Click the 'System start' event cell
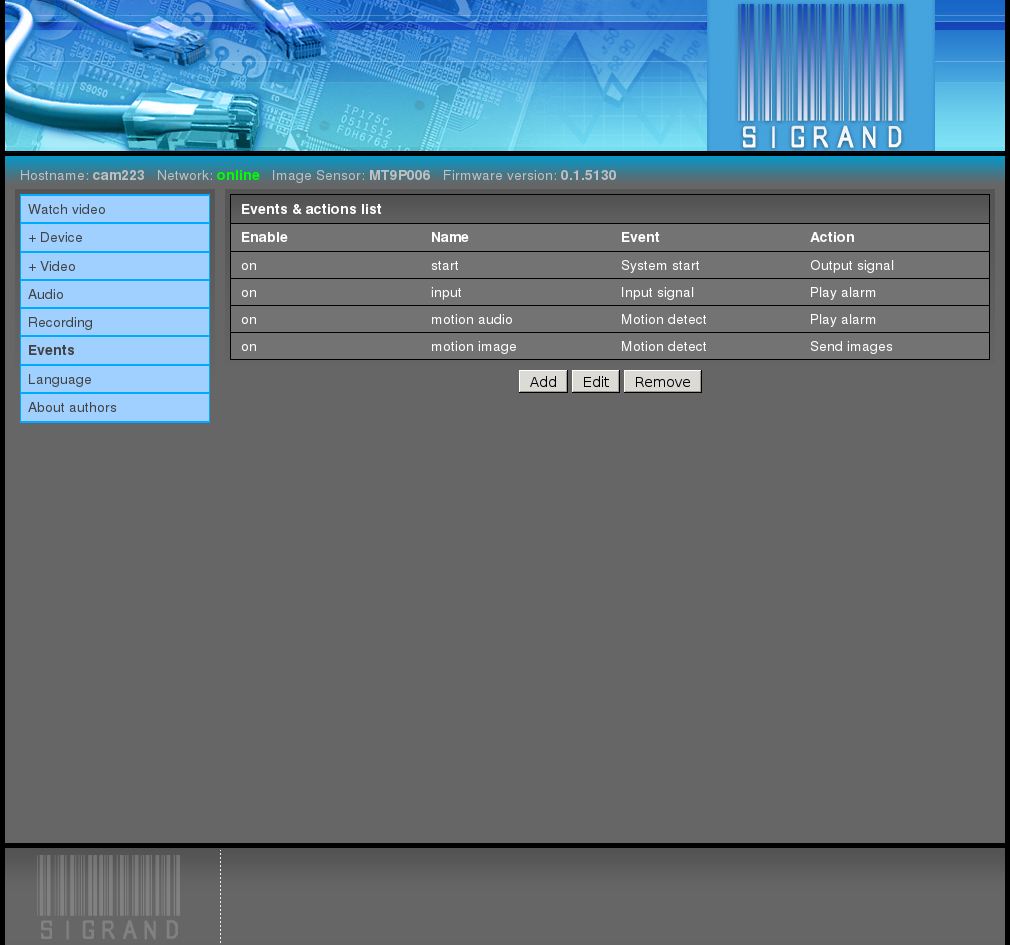1010x945 pixels. tap(660, 265)
